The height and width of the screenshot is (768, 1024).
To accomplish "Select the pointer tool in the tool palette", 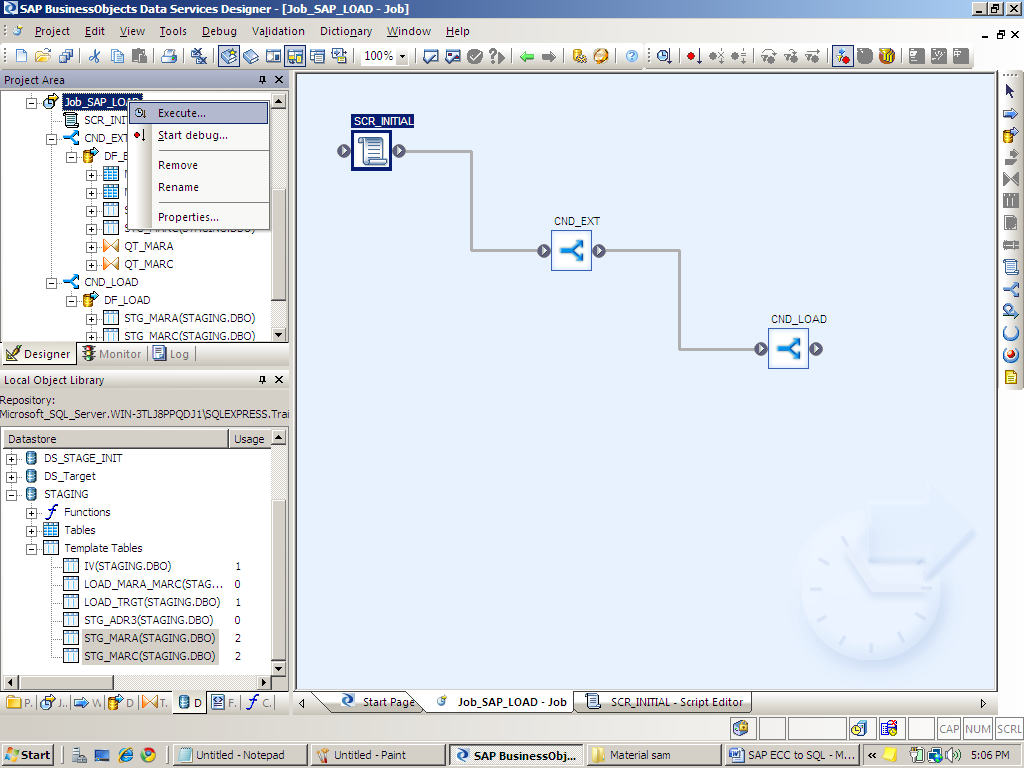I will tap(1010, 91).
